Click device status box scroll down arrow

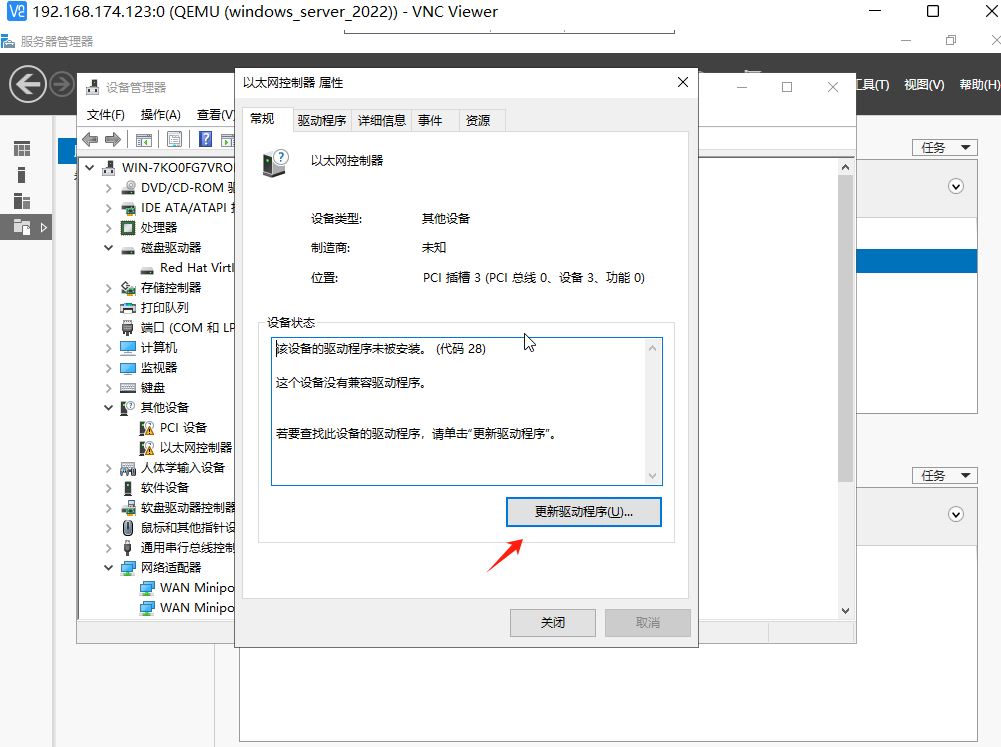pyautogui.click(x=652, y=476)
